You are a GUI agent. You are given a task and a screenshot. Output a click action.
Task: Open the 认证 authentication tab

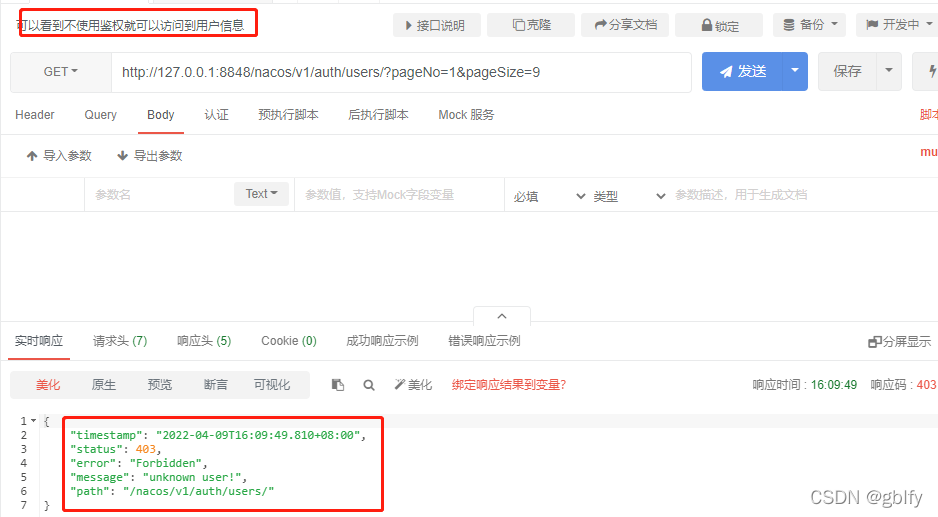[x=217, y=115]
